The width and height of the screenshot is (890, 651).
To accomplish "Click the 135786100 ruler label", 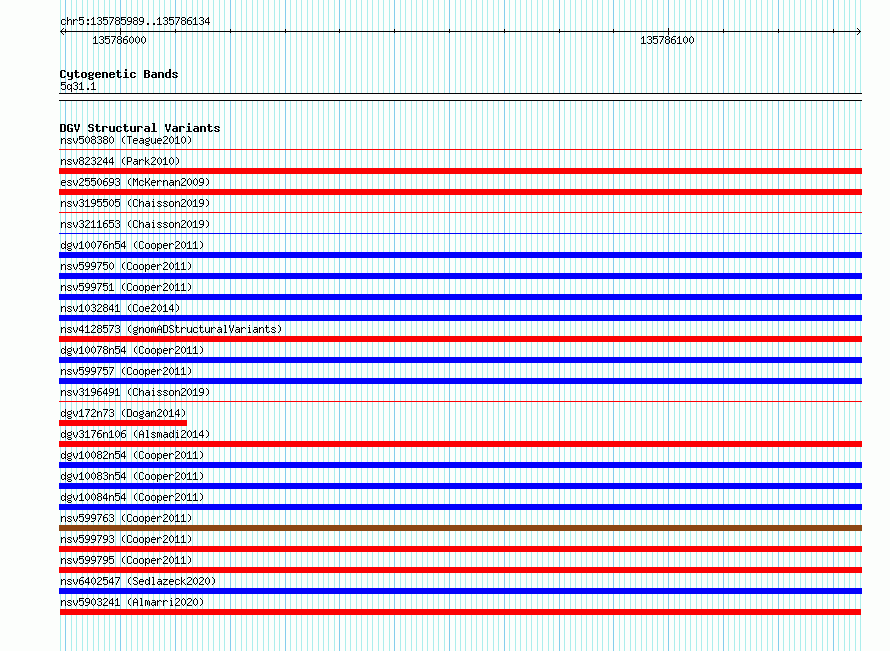I will 667,40.
